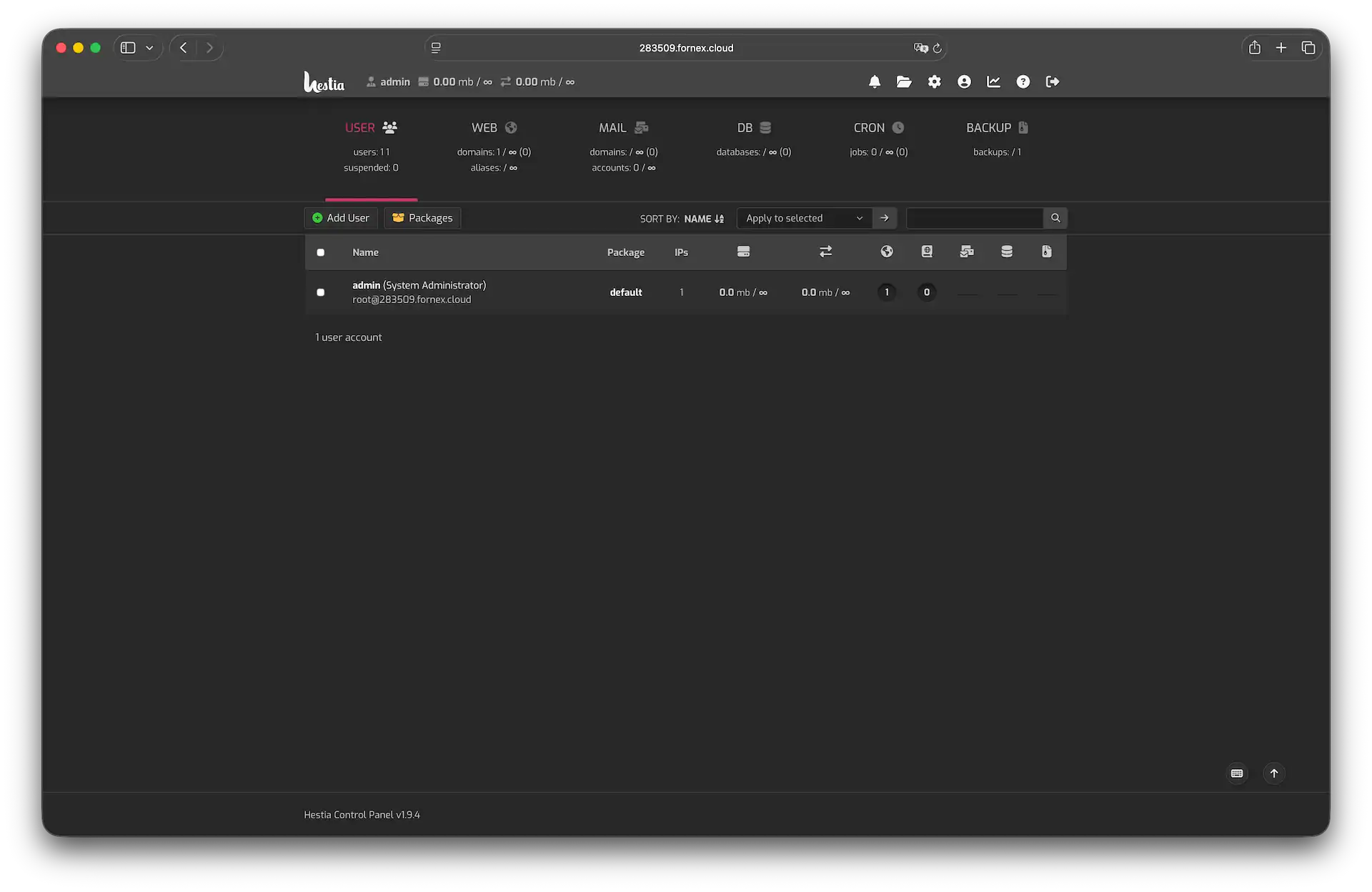Click the help question mark icon
This screenshot has height=892, width=1372.
[1023, 82]
